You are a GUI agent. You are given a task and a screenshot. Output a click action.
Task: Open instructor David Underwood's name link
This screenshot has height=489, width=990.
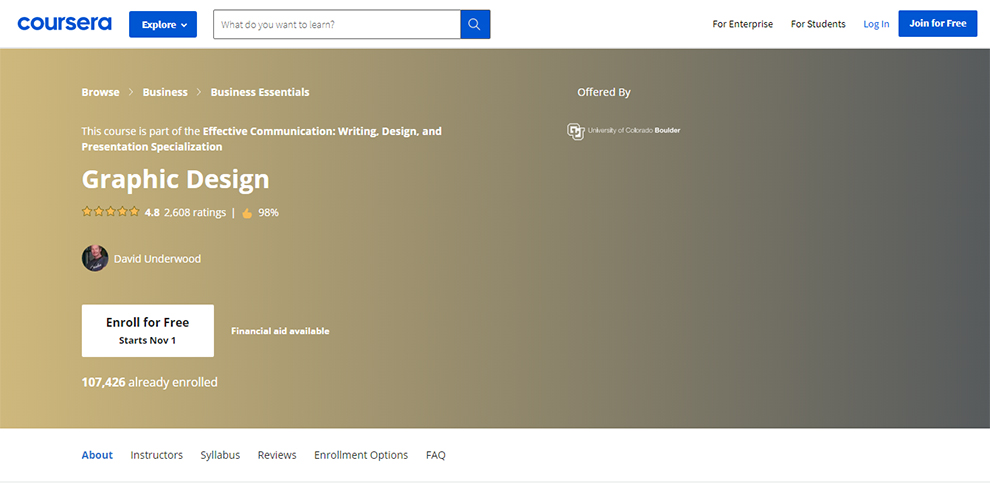(x=157, y=258)
